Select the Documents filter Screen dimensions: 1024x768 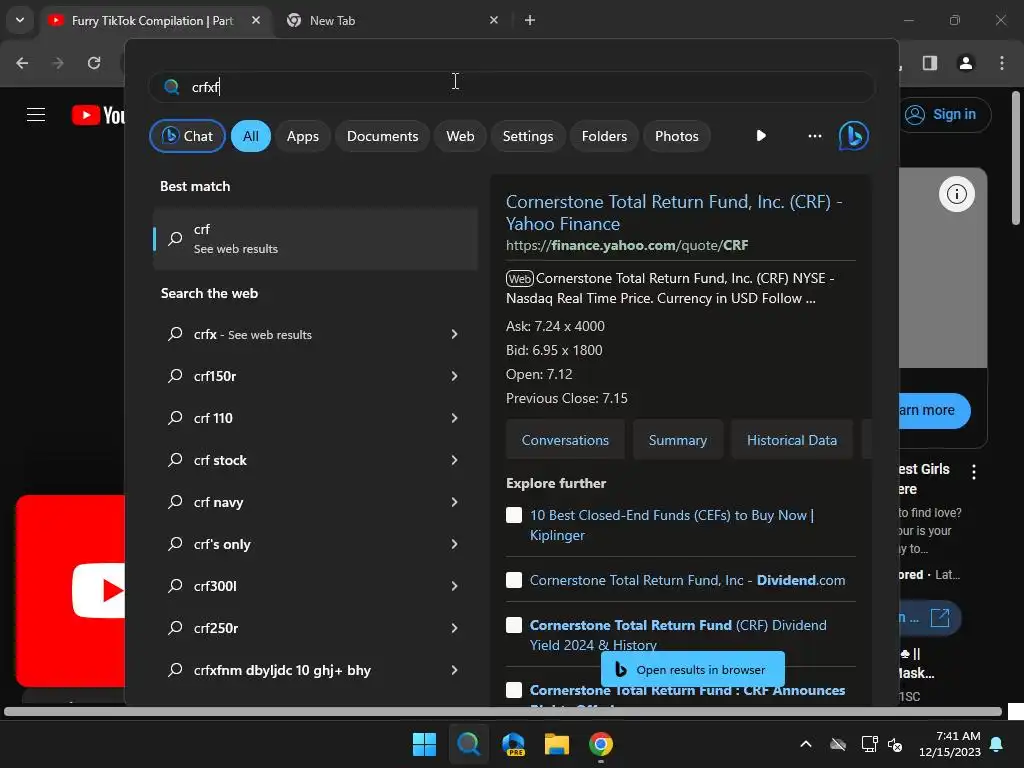click(382, 136)
